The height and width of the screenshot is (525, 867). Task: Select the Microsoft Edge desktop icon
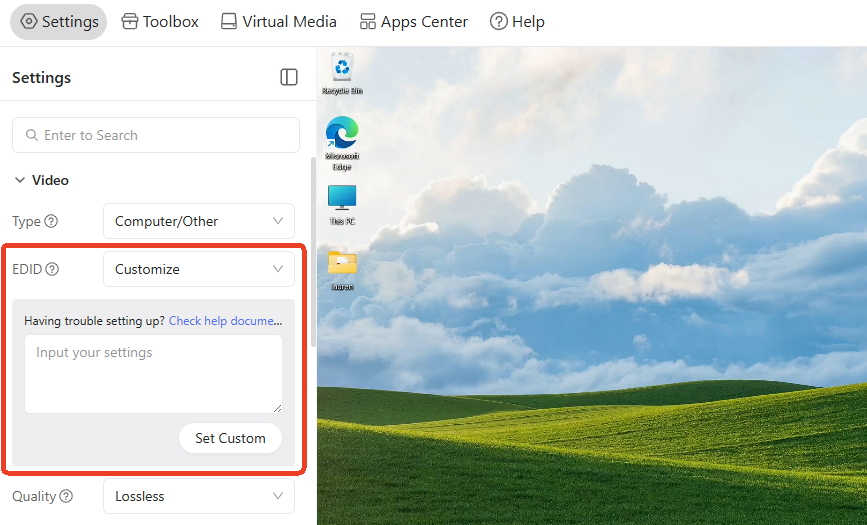342,143
